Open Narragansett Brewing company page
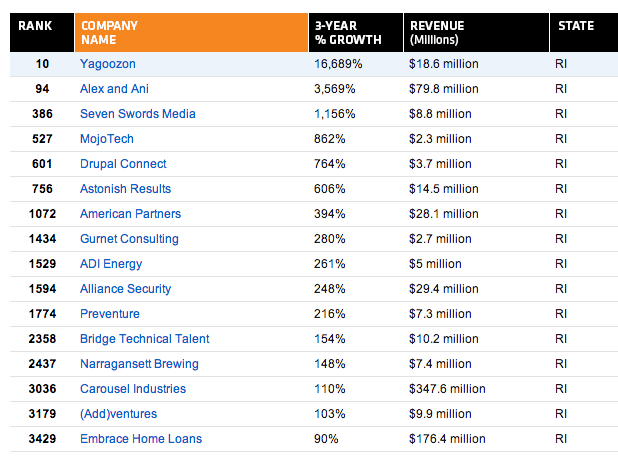 pos(139,364)
